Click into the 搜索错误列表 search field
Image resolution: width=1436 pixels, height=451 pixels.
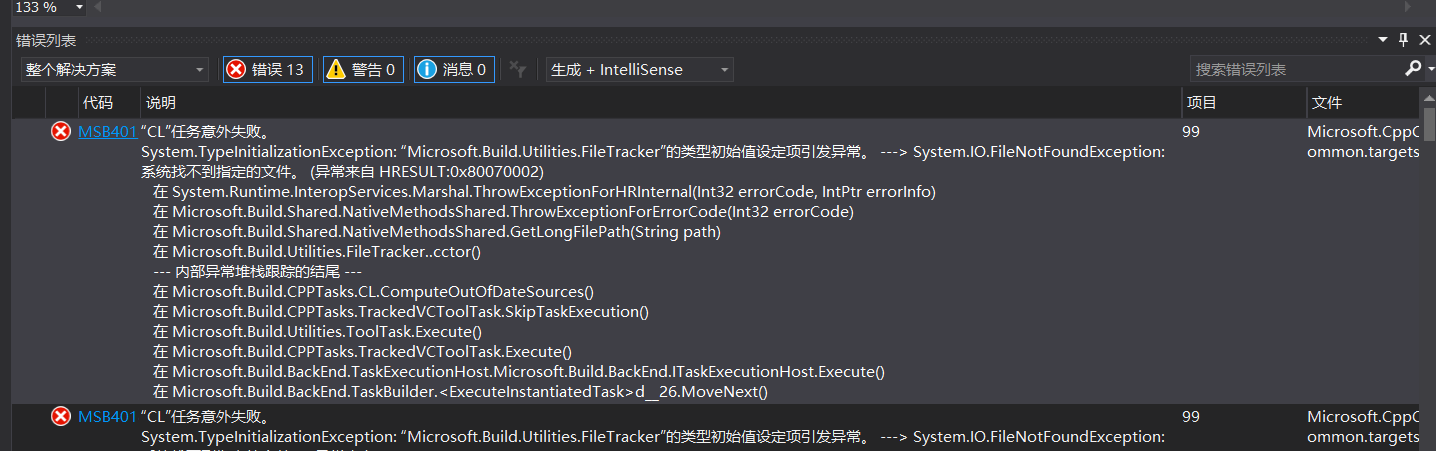coord(1296,69)
